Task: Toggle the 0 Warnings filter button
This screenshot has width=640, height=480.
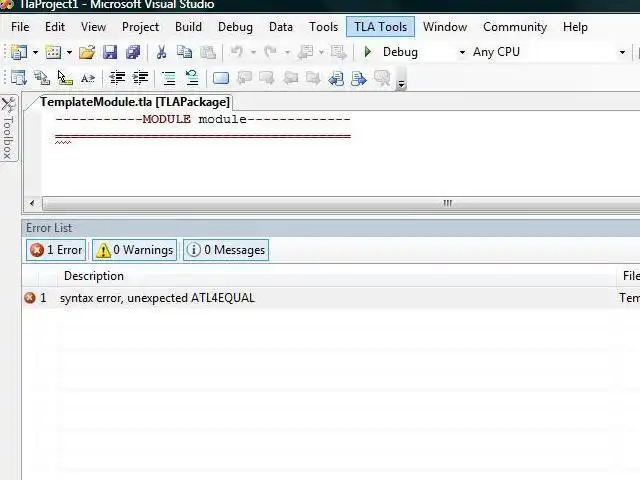Action: [x=135, y=250]
